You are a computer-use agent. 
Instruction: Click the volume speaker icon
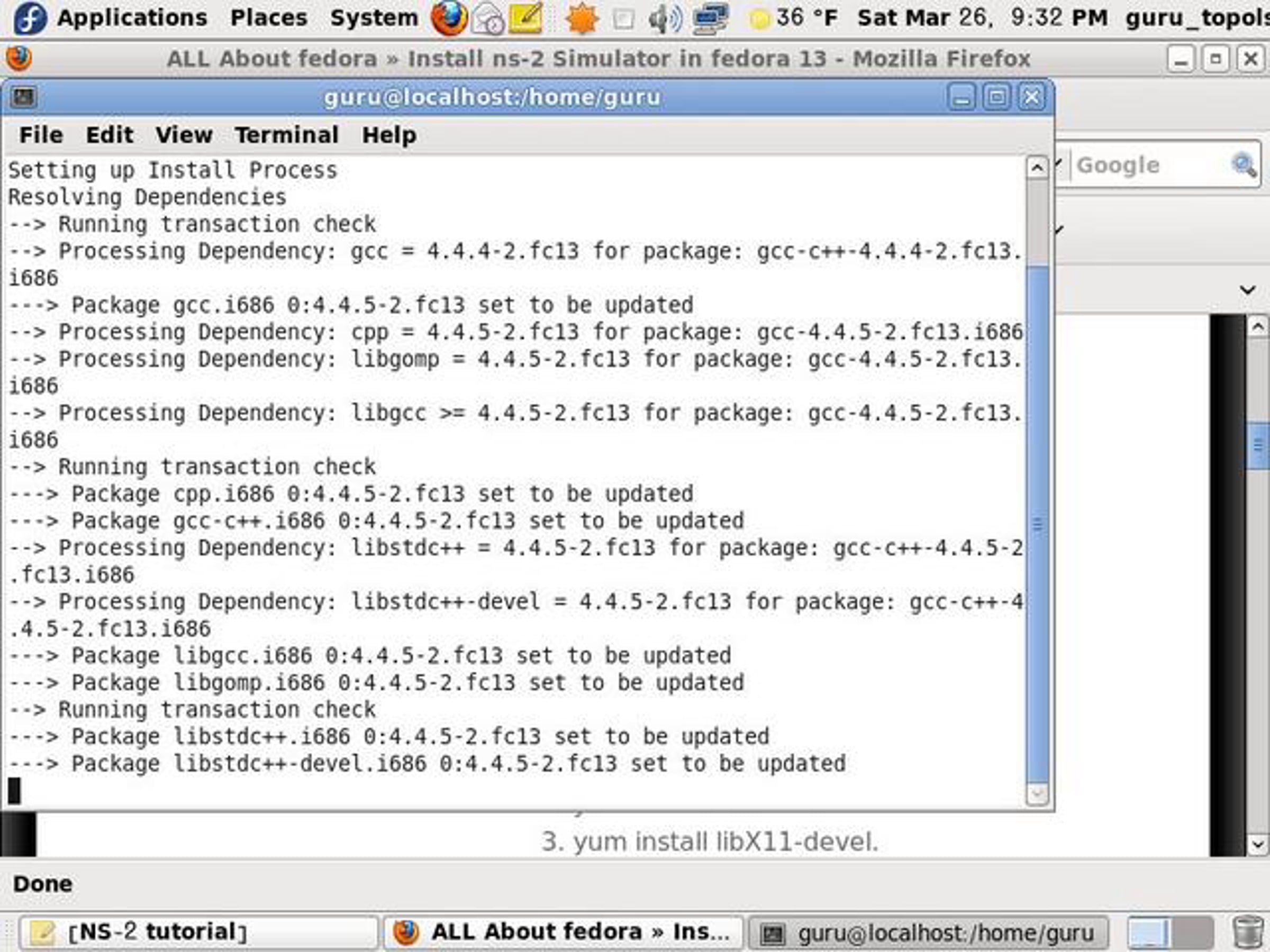[x=664, y=19]
